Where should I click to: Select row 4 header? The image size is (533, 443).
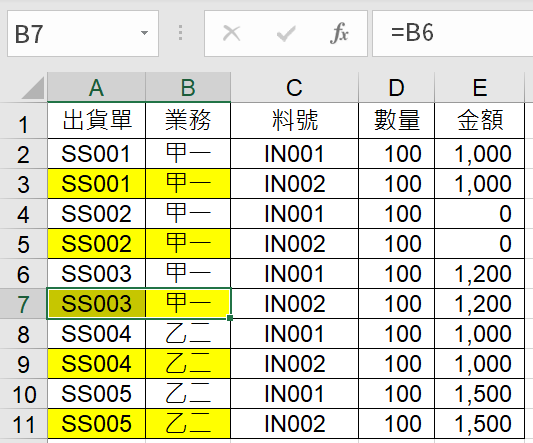click(23, 214)
